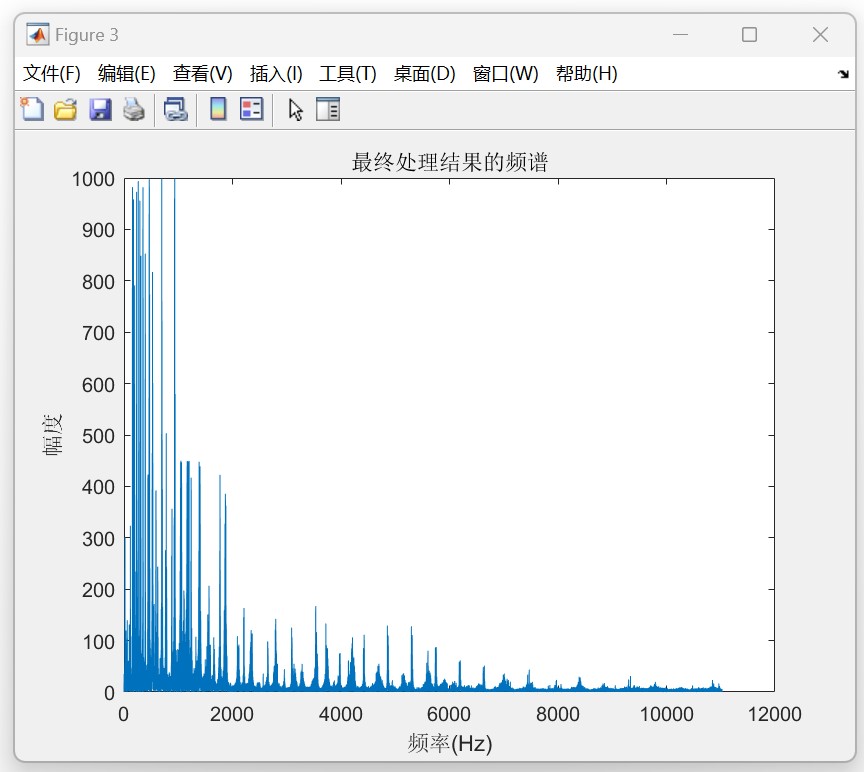Open the 查看(V) menu
Image resolution: width=864 pixels, height=772 pixels.
coord(202,74)
